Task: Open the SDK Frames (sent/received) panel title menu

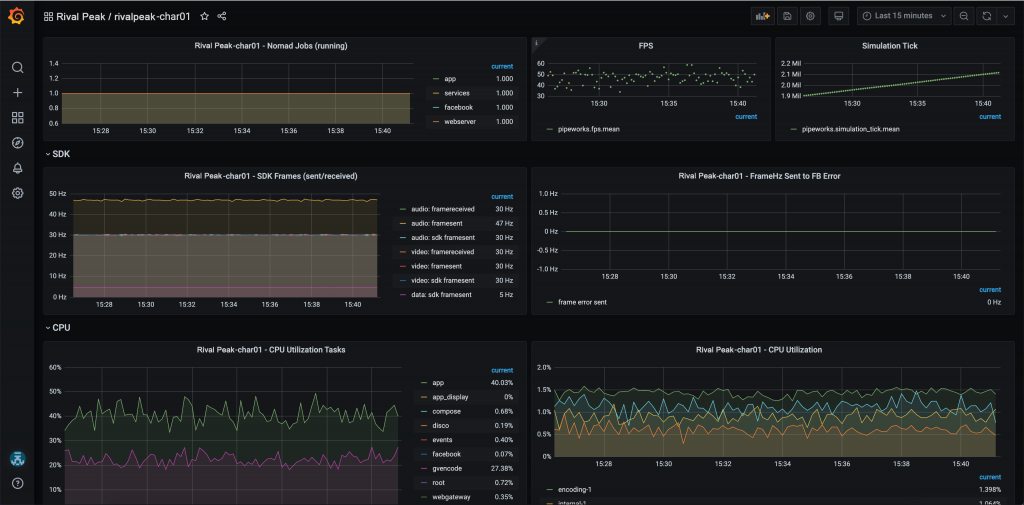Action: pos(271,176)
